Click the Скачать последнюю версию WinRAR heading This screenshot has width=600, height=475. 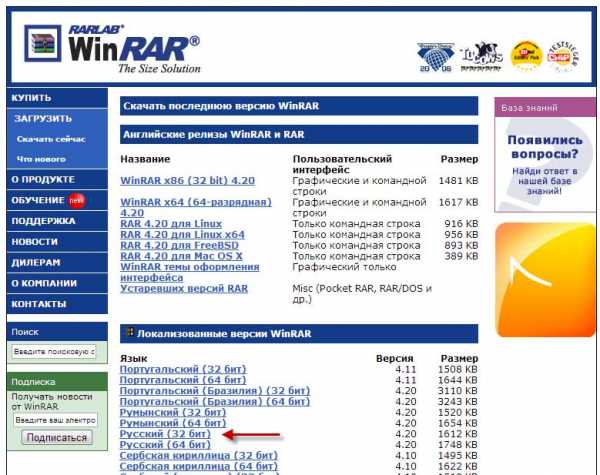(299, 106)
